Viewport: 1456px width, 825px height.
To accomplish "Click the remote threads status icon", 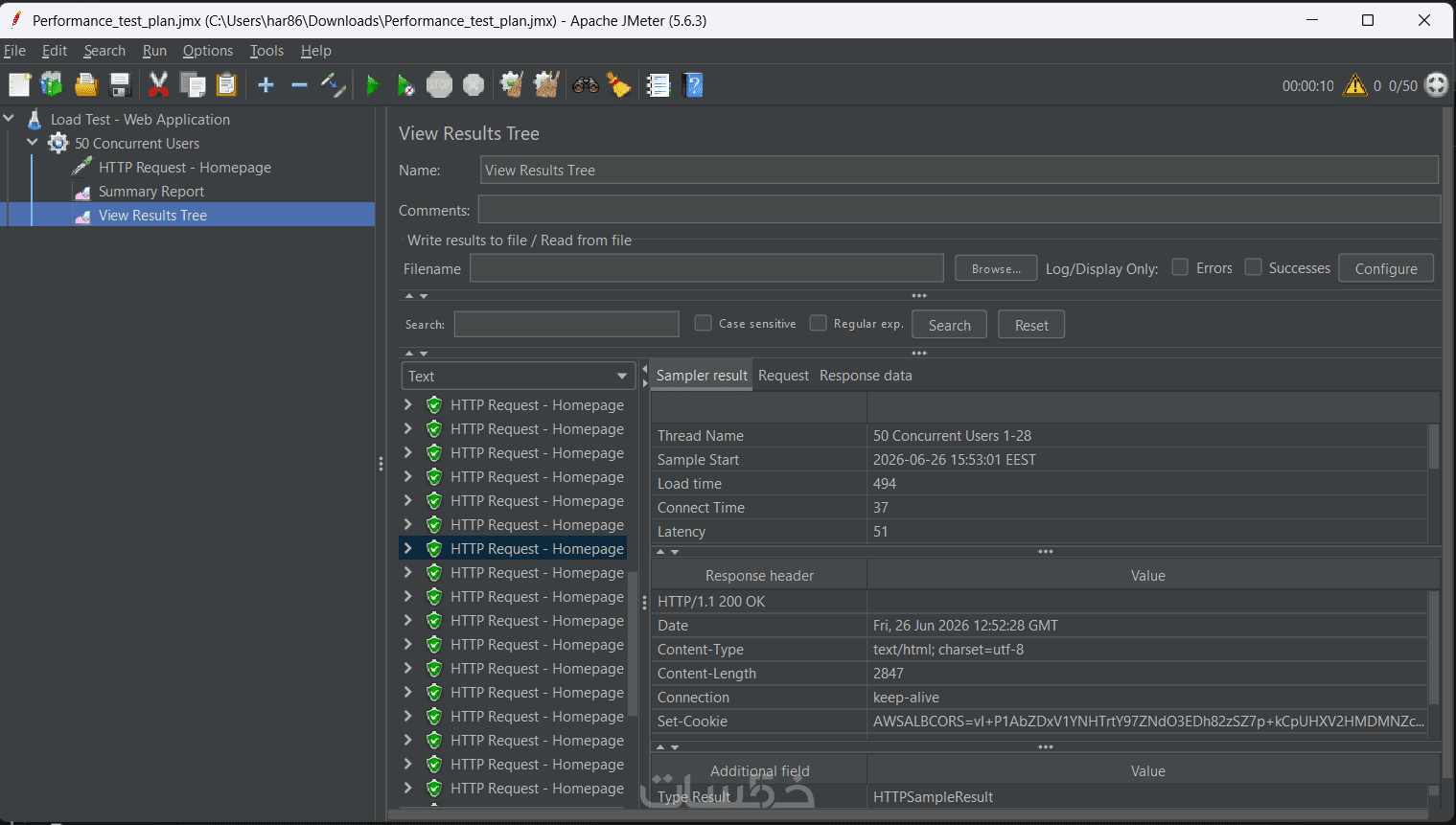I will pos(1436,85).
